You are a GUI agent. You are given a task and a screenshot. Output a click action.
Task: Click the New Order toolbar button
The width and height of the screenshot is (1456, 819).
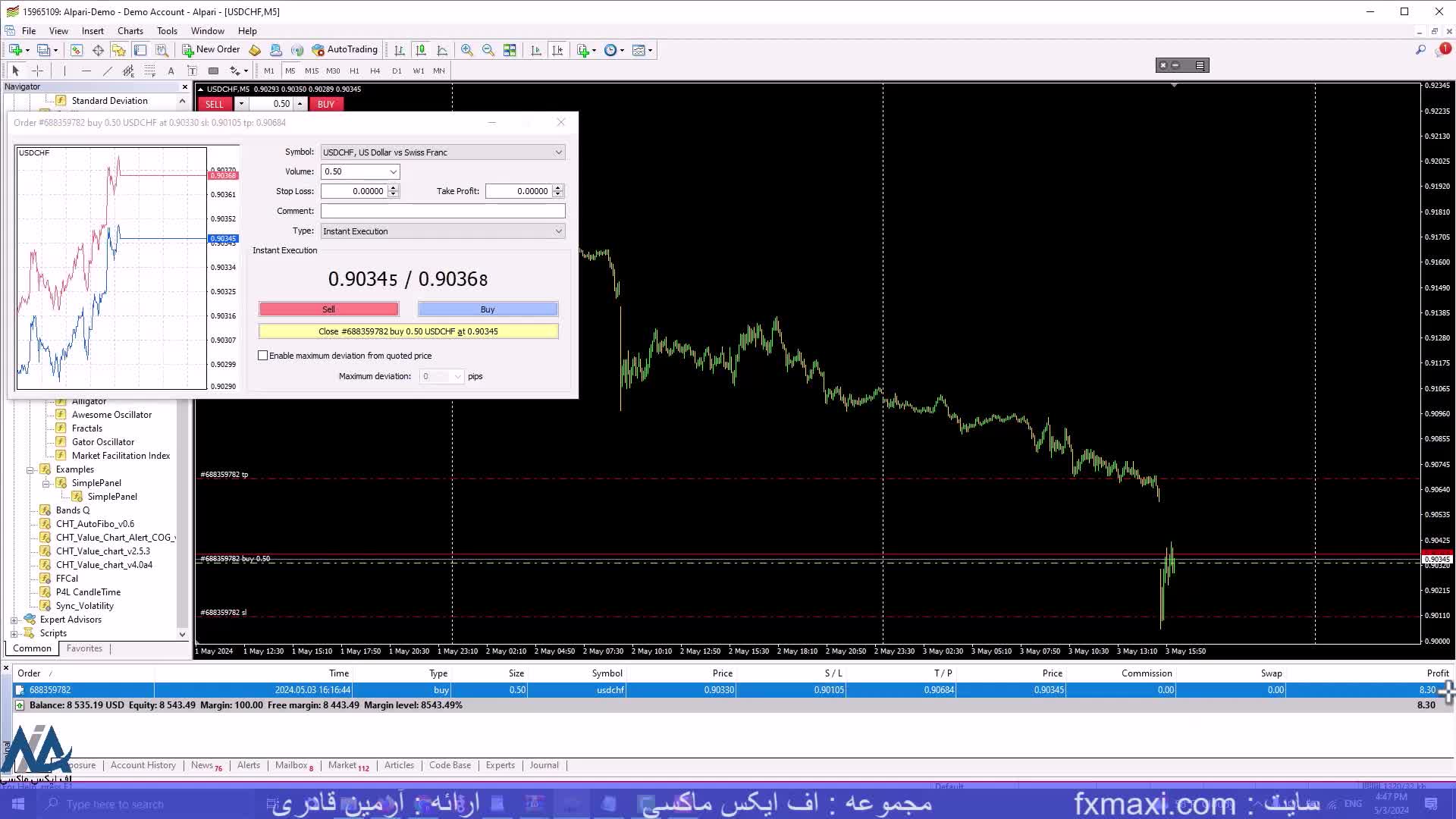[x=211, y=50]
